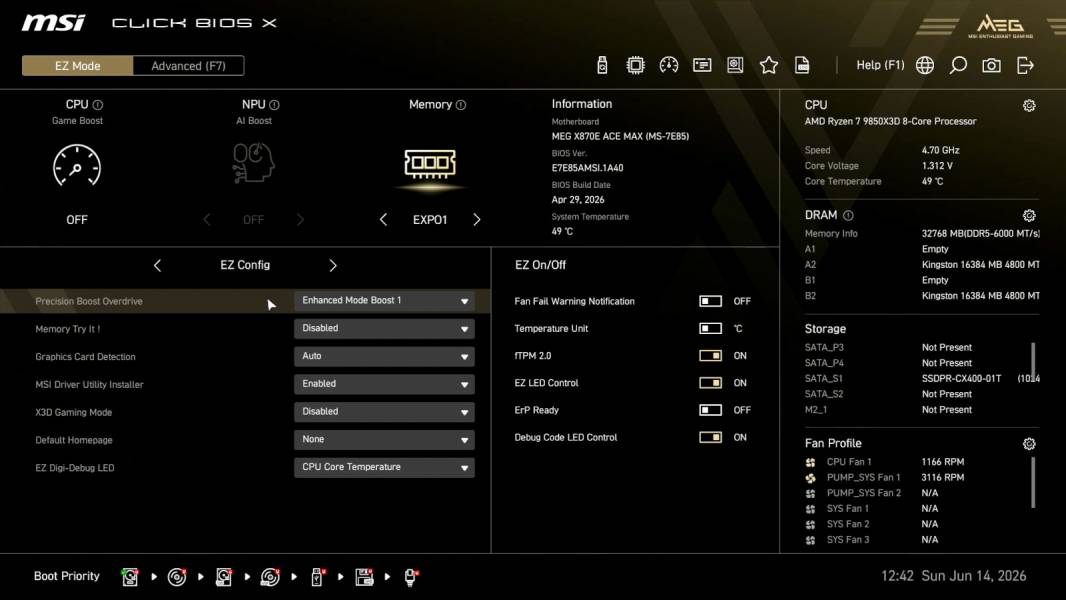Change language with the globe icon

pyautogui.click(x=925, y=65)
